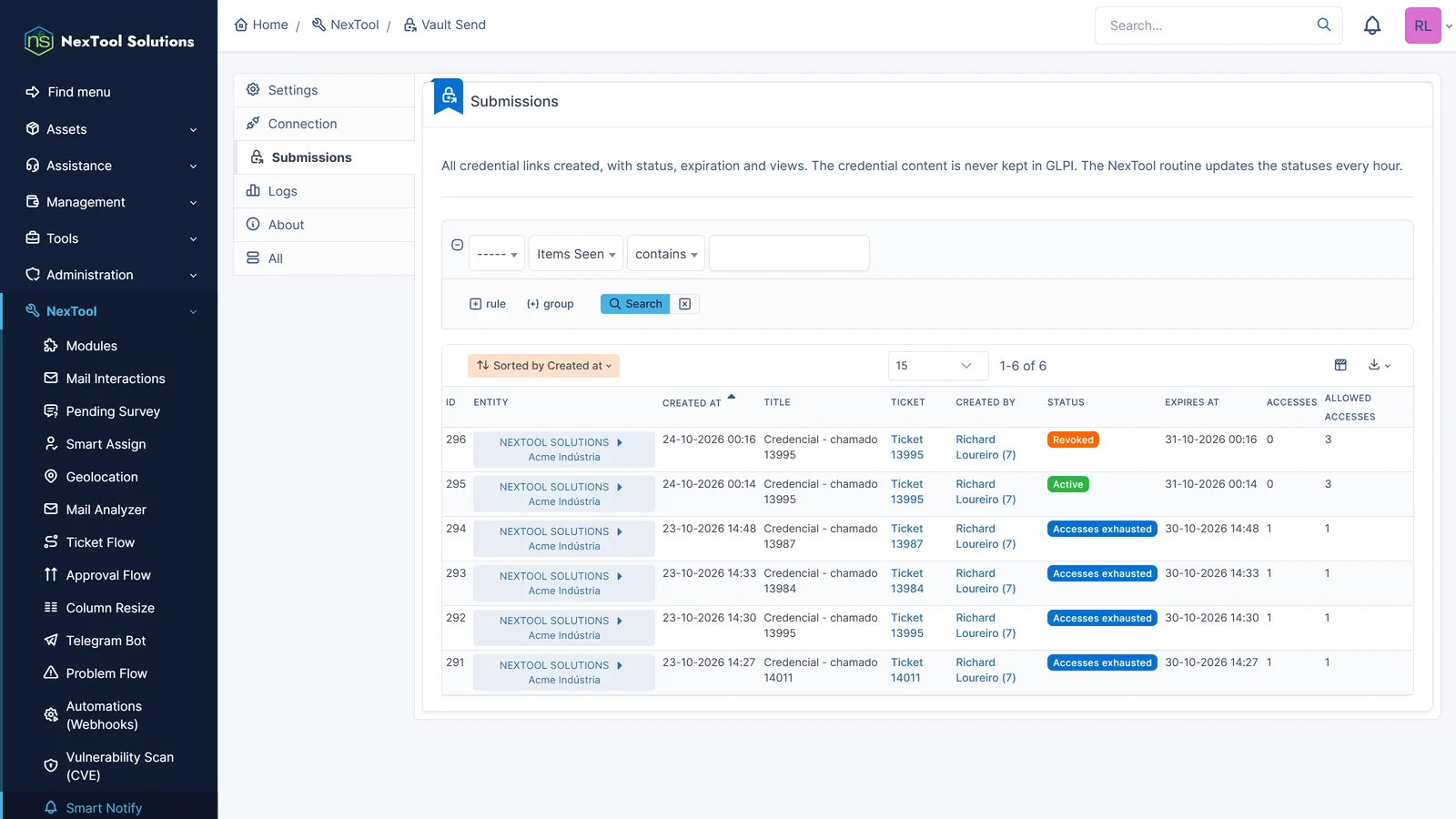This screenshot has width=1456, height=819.
Task: Open the contains operator dropdown
Action: tap(666, 254)
